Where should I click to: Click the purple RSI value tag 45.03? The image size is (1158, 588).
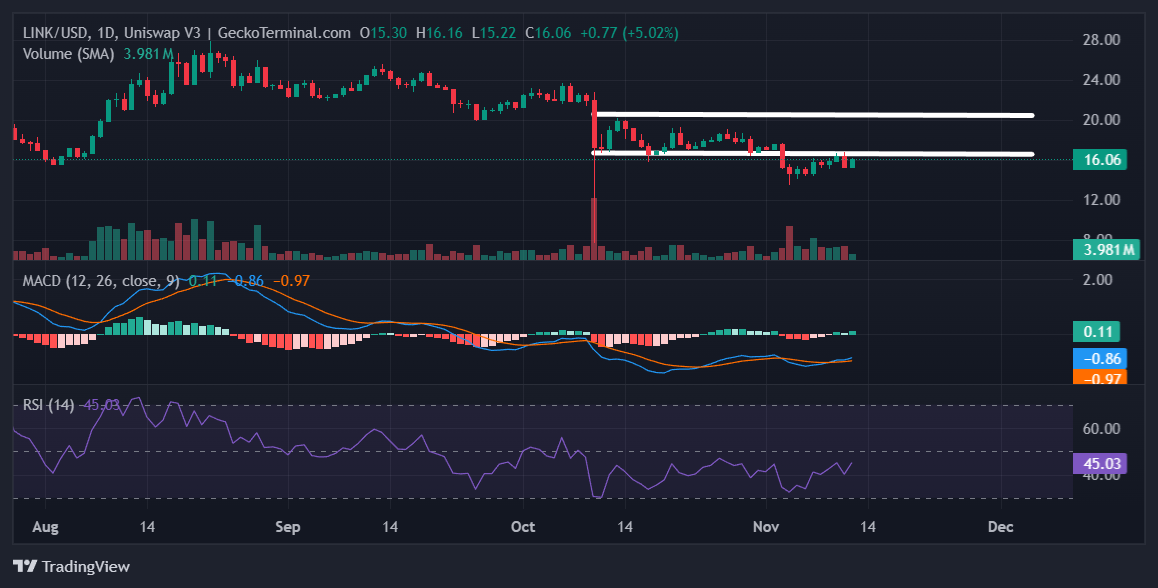[x=1100, y=464]
